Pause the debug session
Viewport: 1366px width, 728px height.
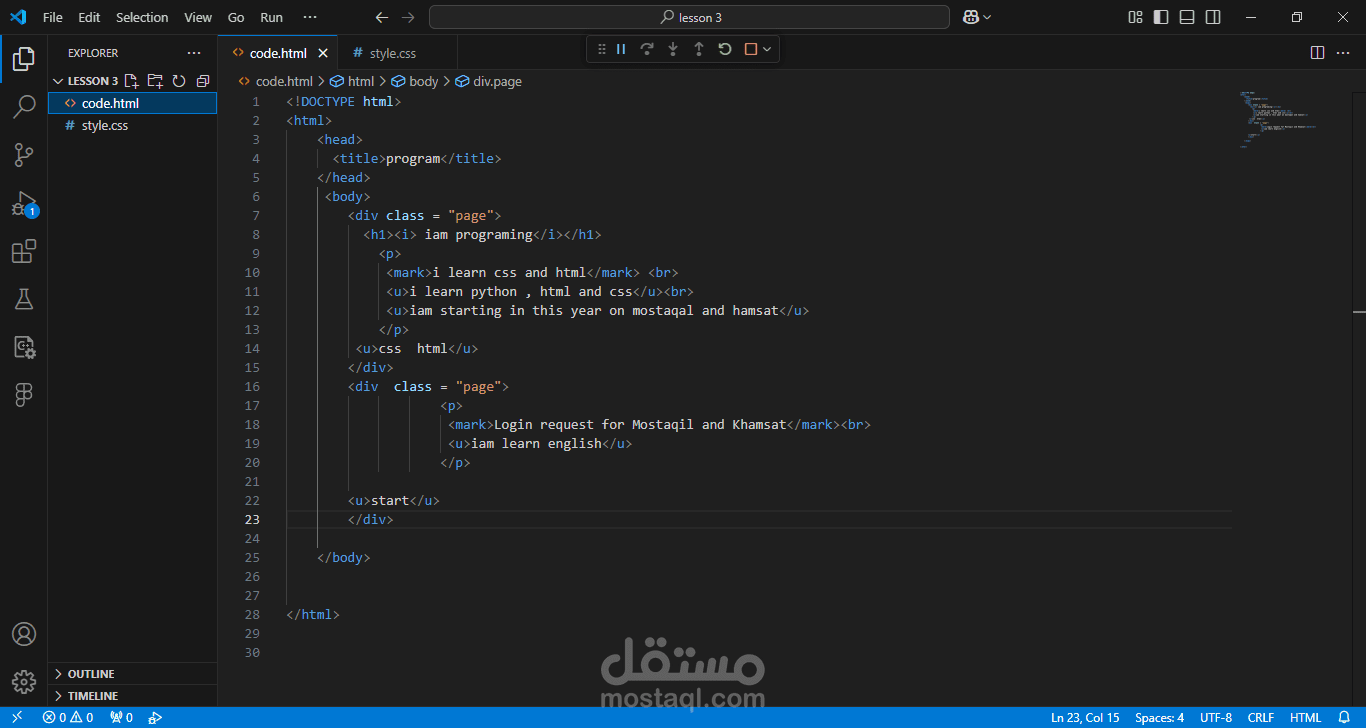pos(621,49)
